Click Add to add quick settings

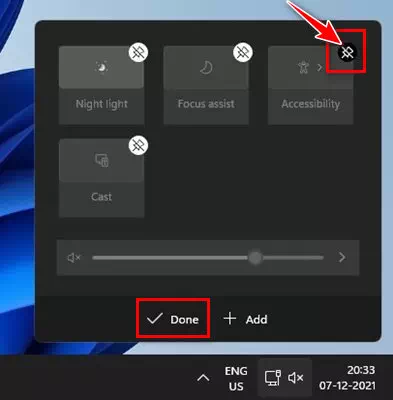coord(246,319)
